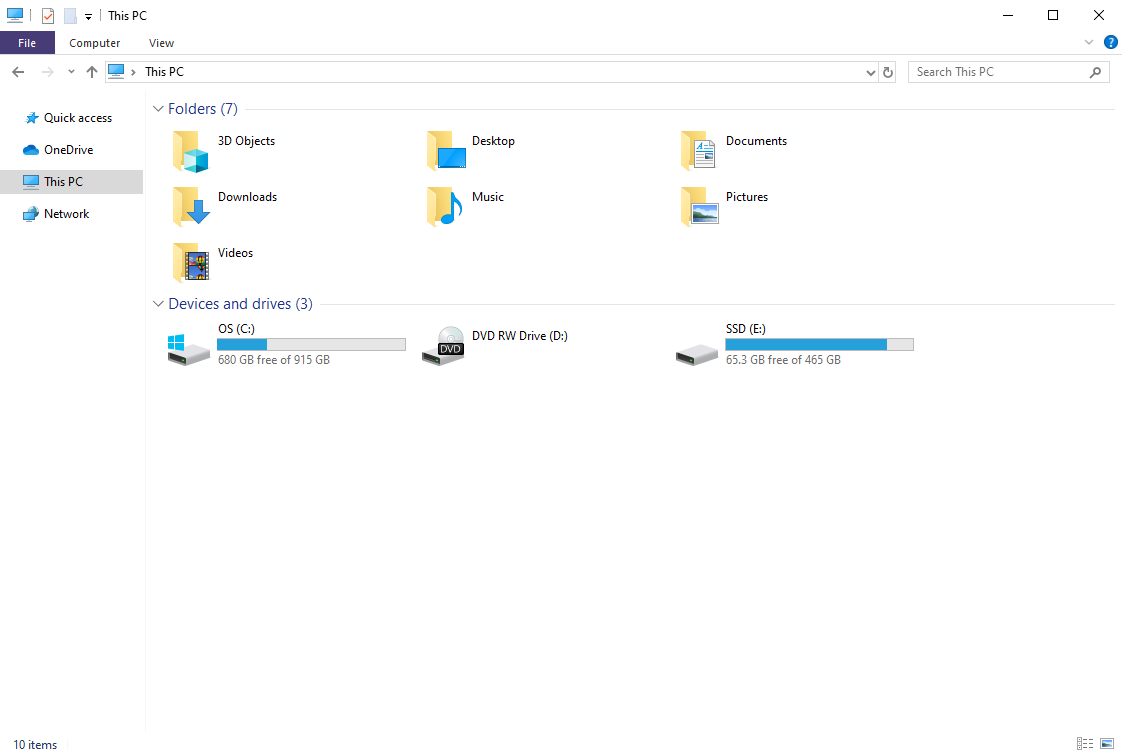Select the DVD RW Drive (D:) icon
This screenshot has height=755, width=1123.
444,345
